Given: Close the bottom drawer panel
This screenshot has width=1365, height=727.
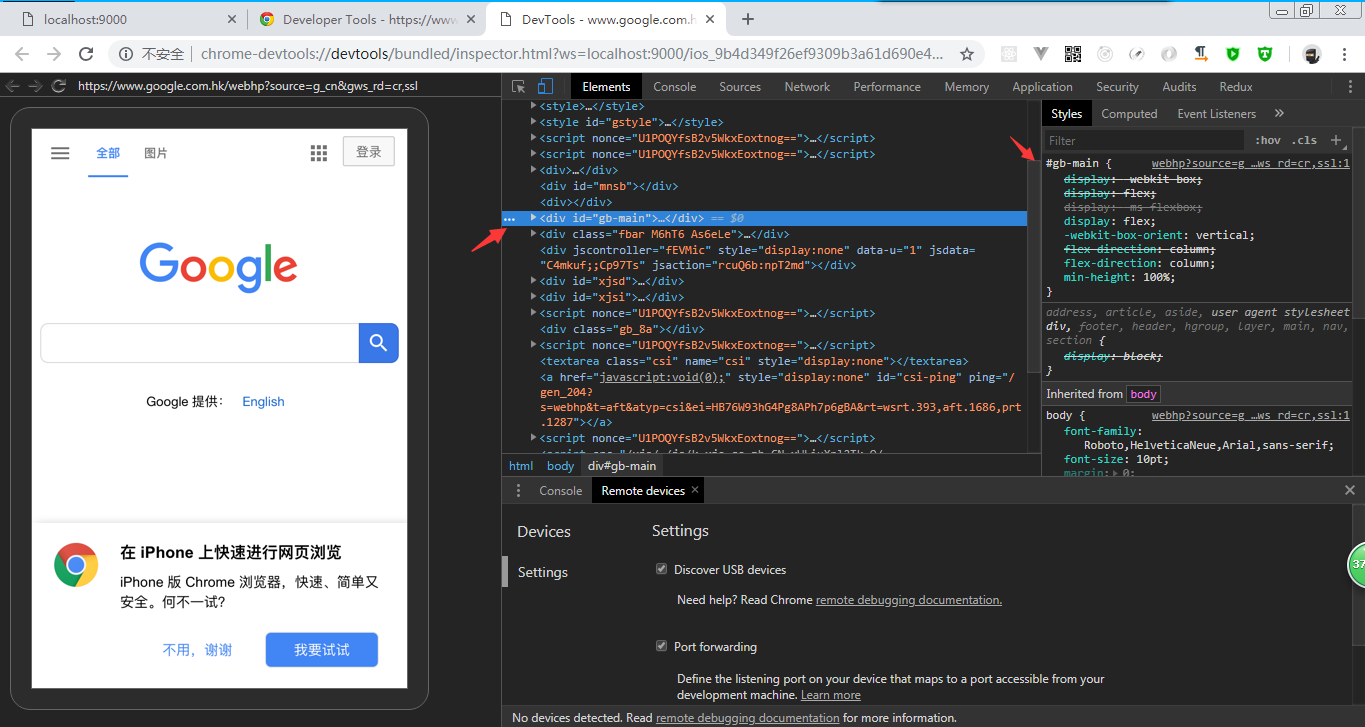Looking at the screenshot, I should tap(1350, 490).
